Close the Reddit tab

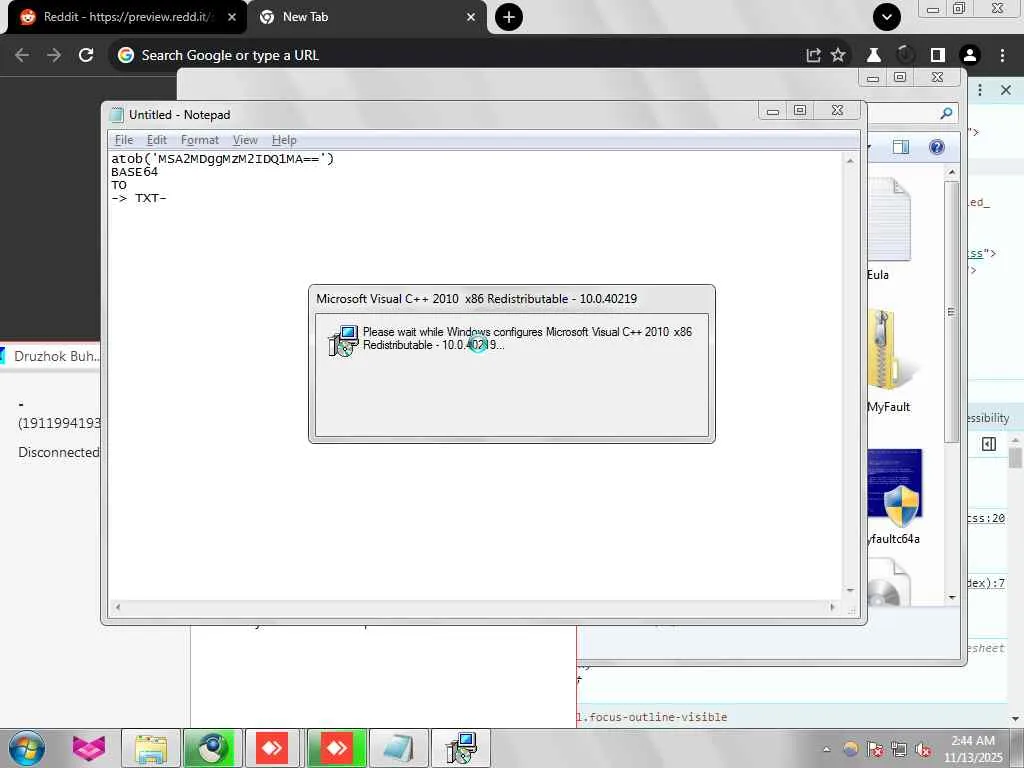tap(232, 17)
